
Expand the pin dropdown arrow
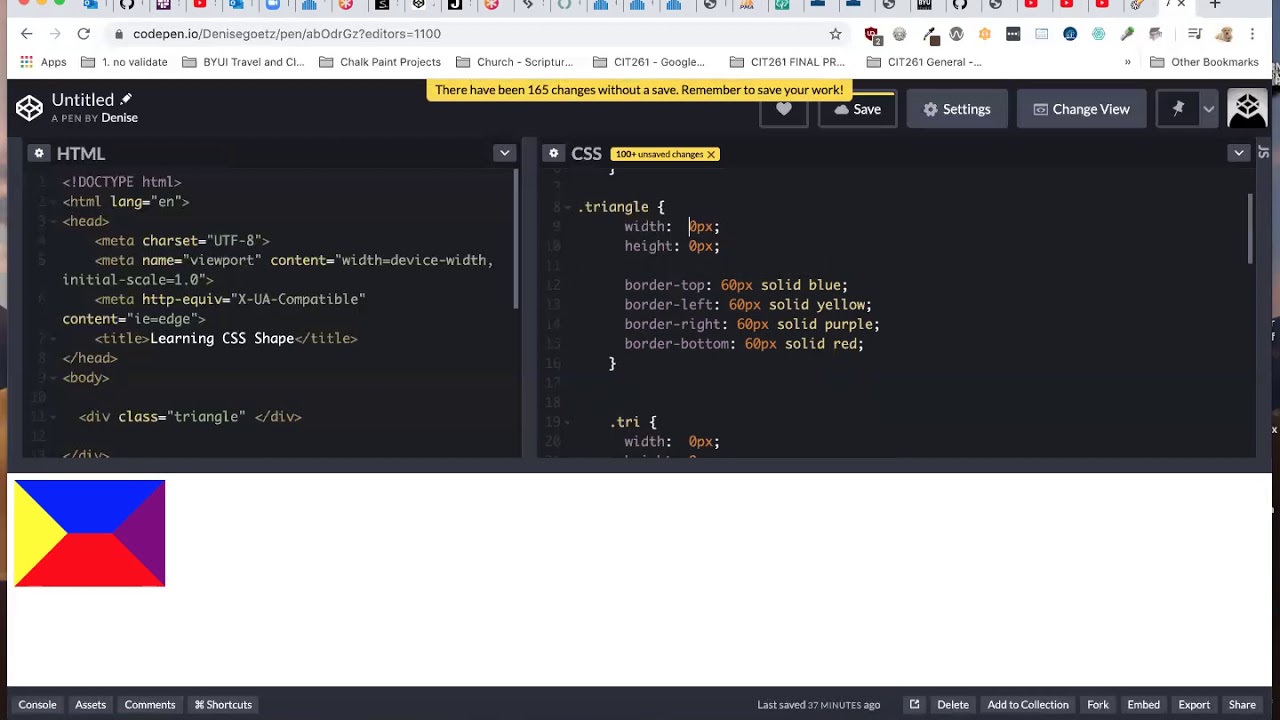point(1209,109)
